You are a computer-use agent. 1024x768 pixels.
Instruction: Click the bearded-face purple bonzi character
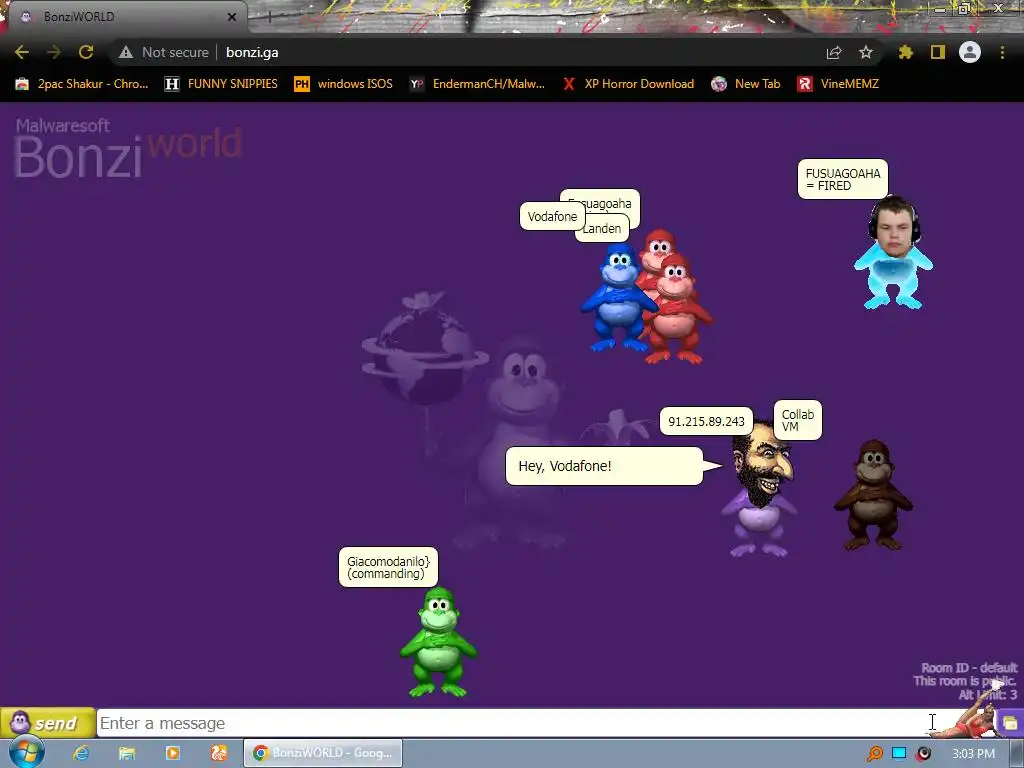[760, 490]
